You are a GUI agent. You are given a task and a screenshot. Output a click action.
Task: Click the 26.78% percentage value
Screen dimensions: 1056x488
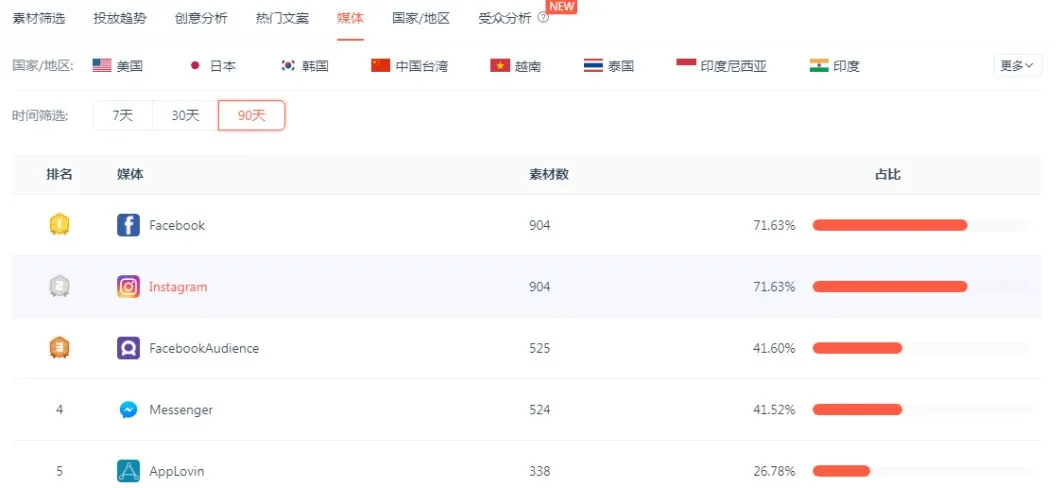point(774,471)
